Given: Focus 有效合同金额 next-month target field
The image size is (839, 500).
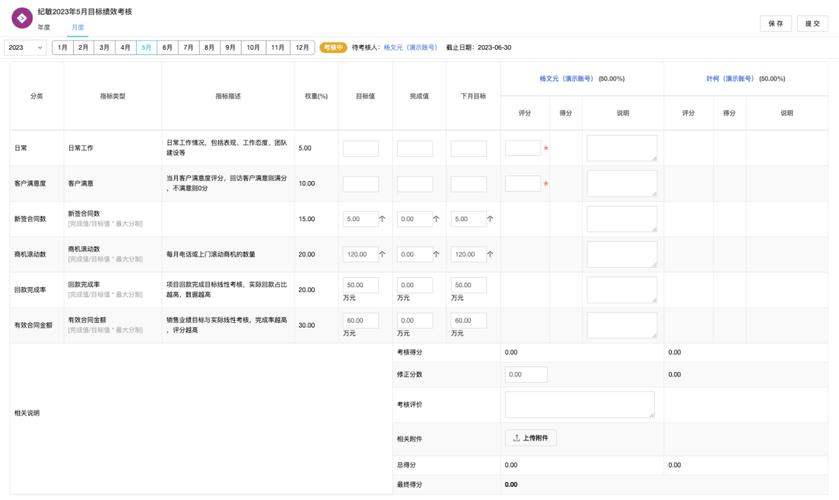Looking at the screenshot, I should click(469, 320).
